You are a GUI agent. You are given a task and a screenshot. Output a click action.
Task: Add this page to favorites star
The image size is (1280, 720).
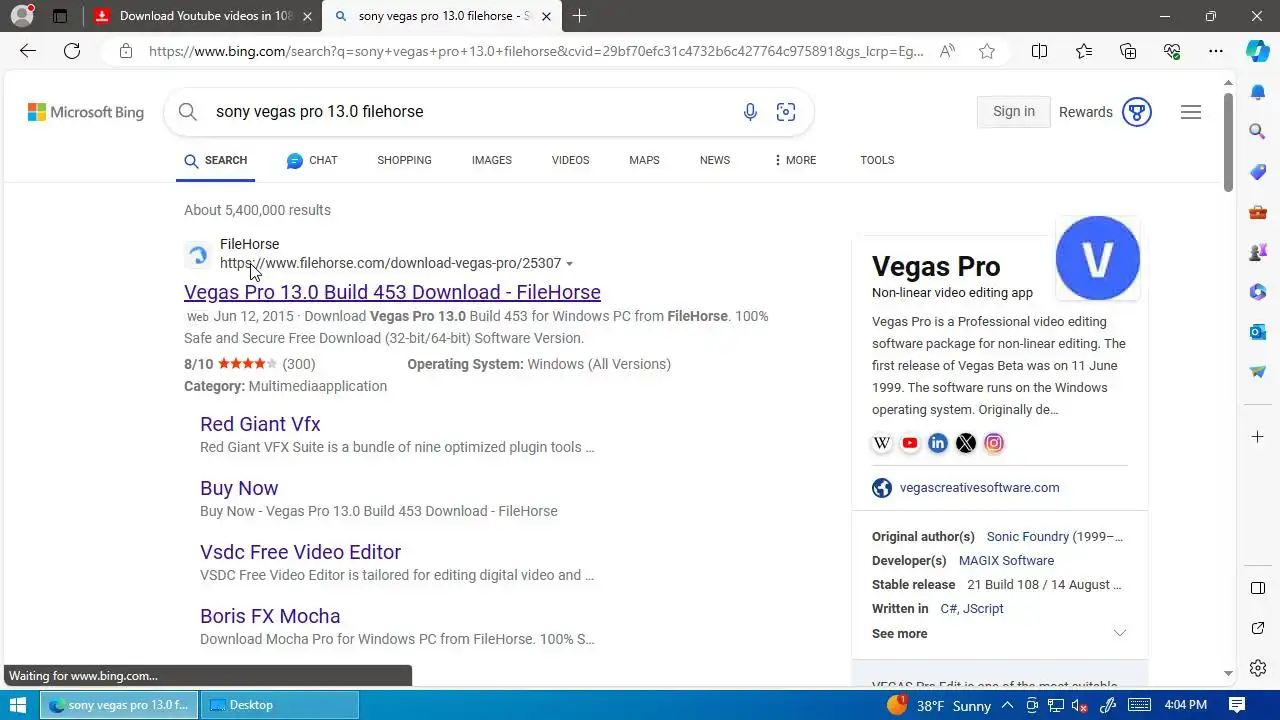point(987,51)
